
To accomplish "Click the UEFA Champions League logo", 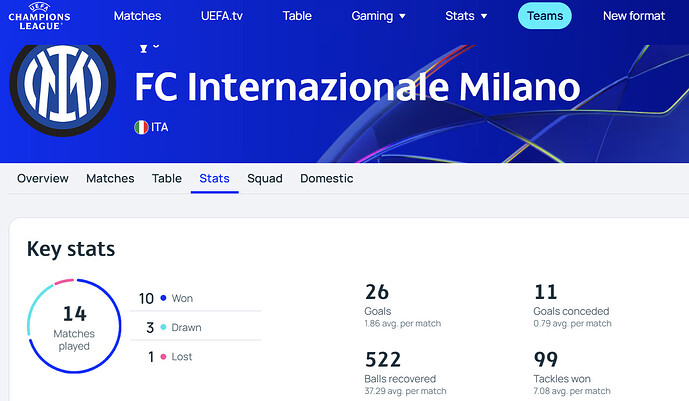I will point(40,16).
